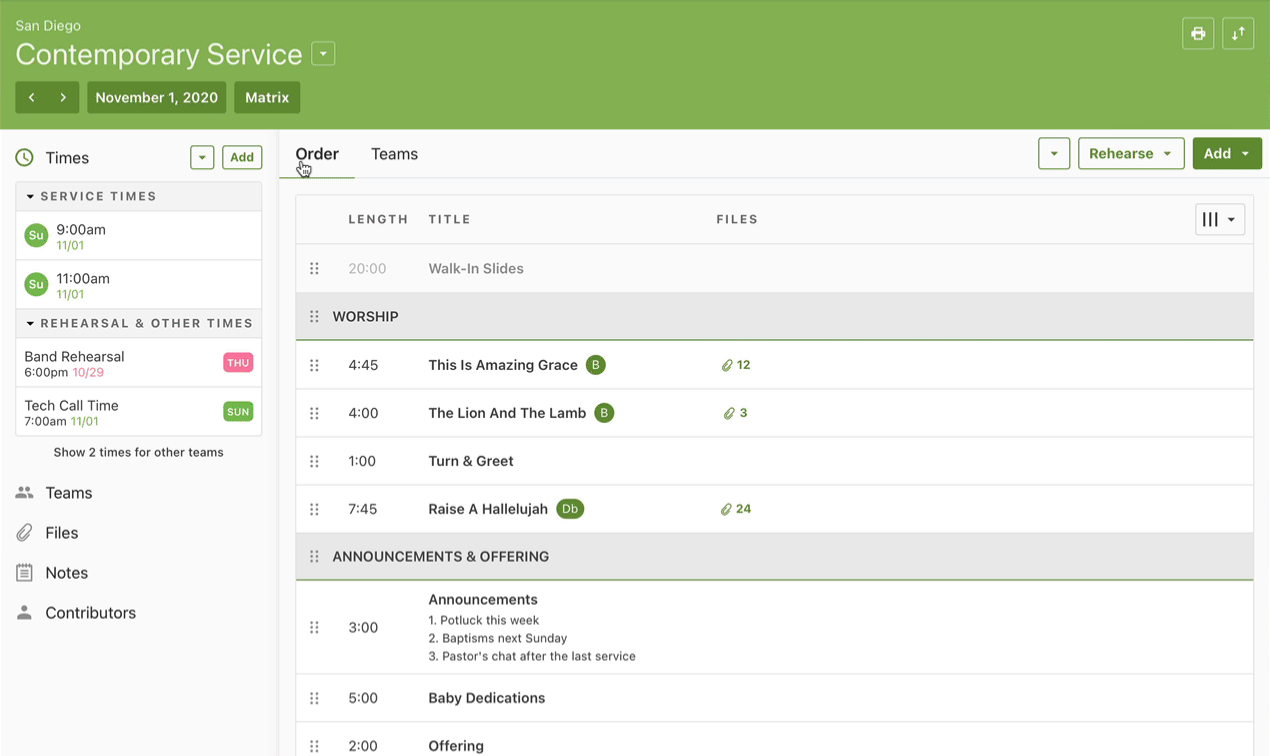Select the Order tab
Image resolution: width=1270 pixels, height=756 pixels.
[x=317, y=154]
